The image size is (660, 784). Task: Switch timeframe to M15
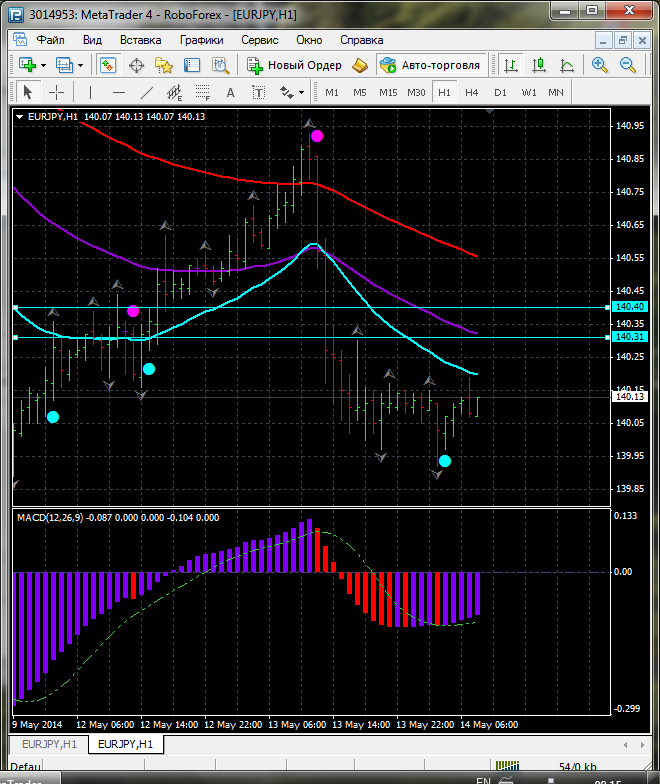coord(388,92)
